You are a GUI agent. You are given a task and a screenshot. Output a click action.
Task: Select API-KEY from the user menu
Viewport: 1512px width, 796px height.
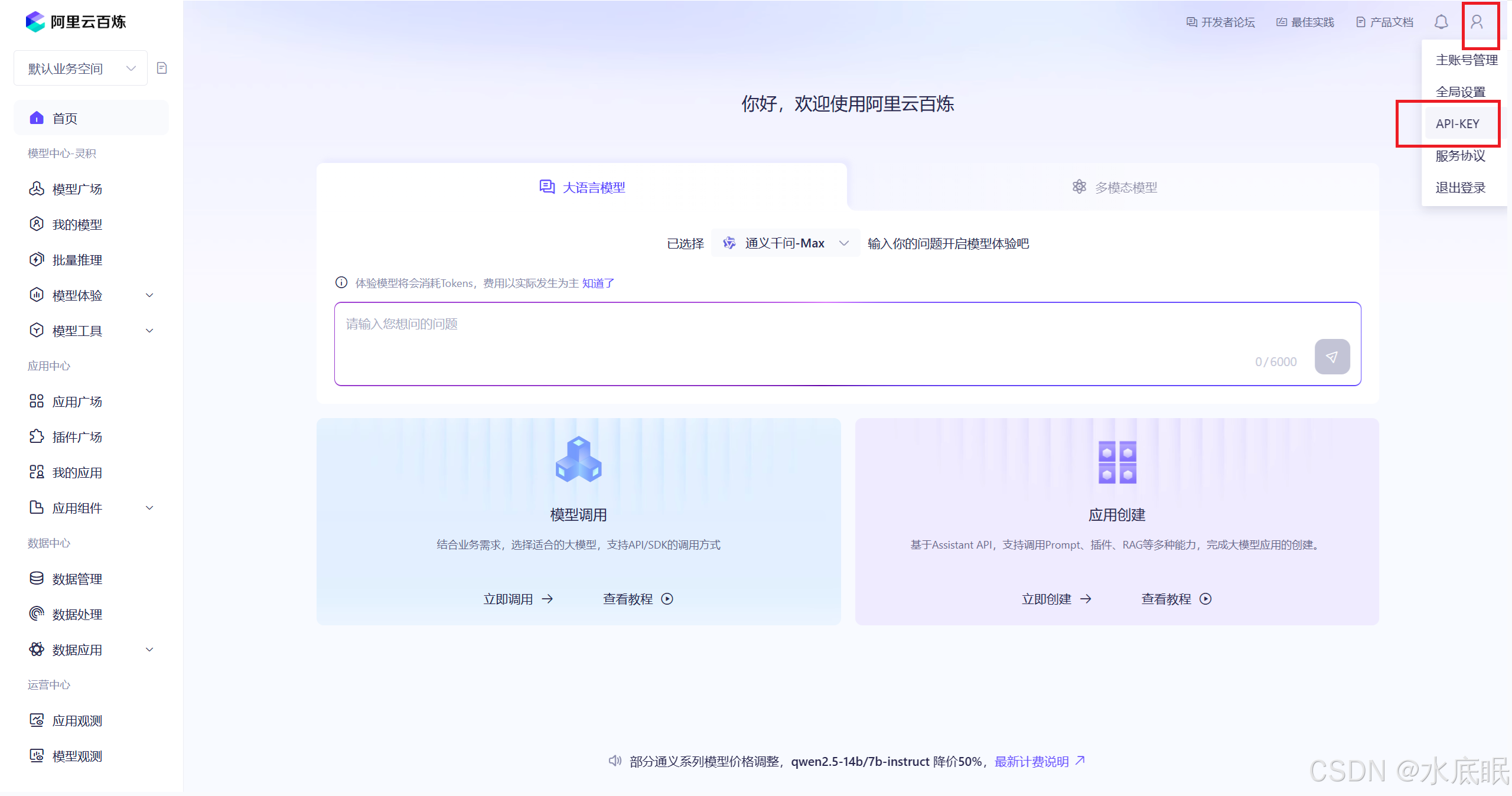[x=1457, y=124]
